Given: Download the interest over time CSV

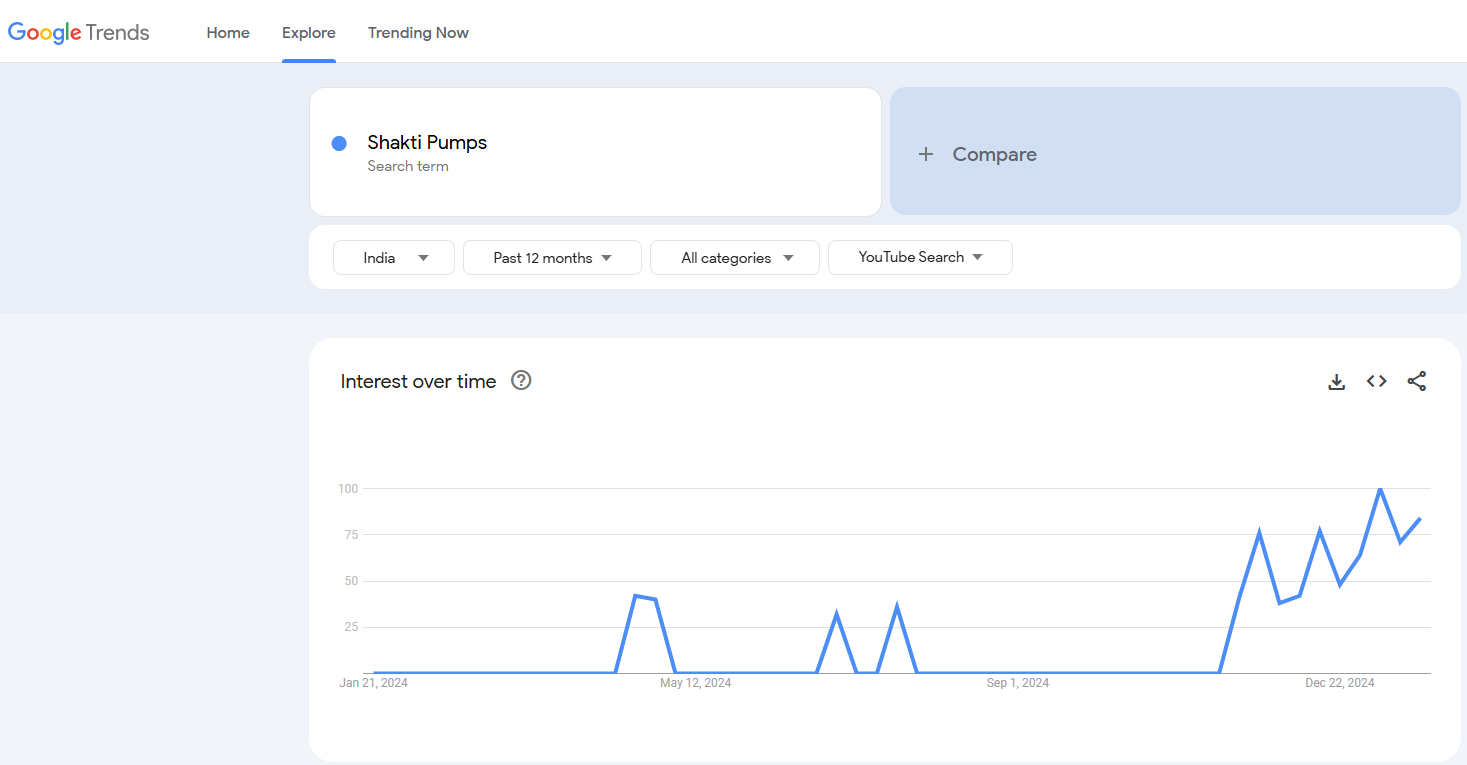Looking at the screenshot, I should pos(1337,381).
